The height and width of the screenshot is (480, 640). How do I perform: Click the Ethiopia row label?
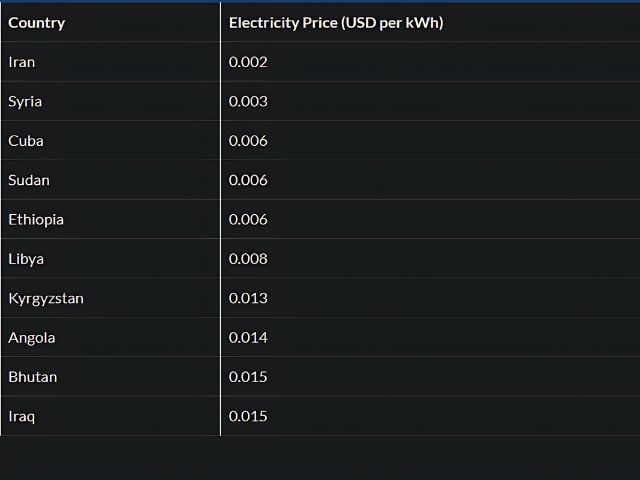[34, 219]
